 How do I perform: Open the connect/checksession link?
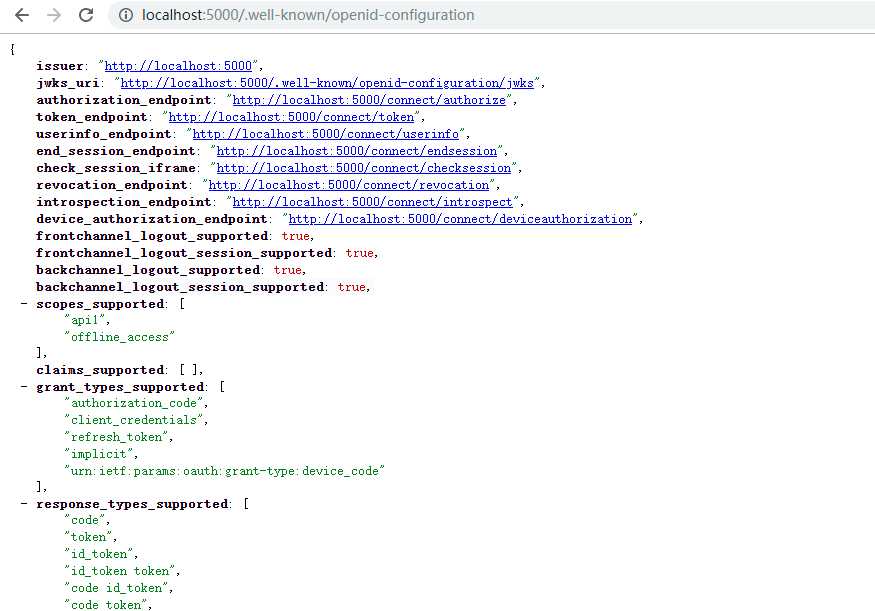pyautogui.click(x=364, y=168)
